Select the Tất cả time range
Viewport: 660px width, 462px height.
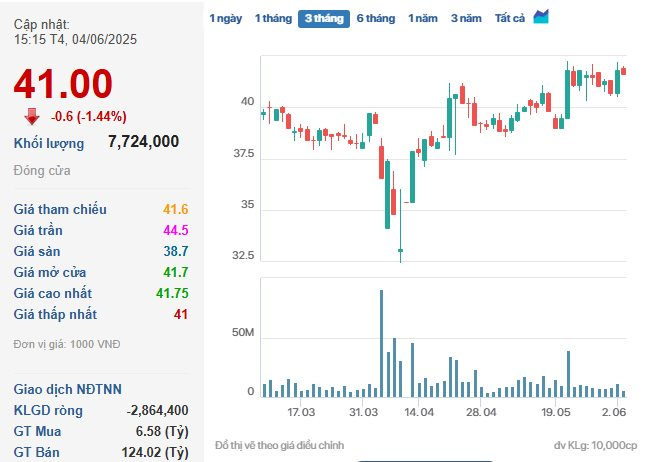tap(510, 18)
